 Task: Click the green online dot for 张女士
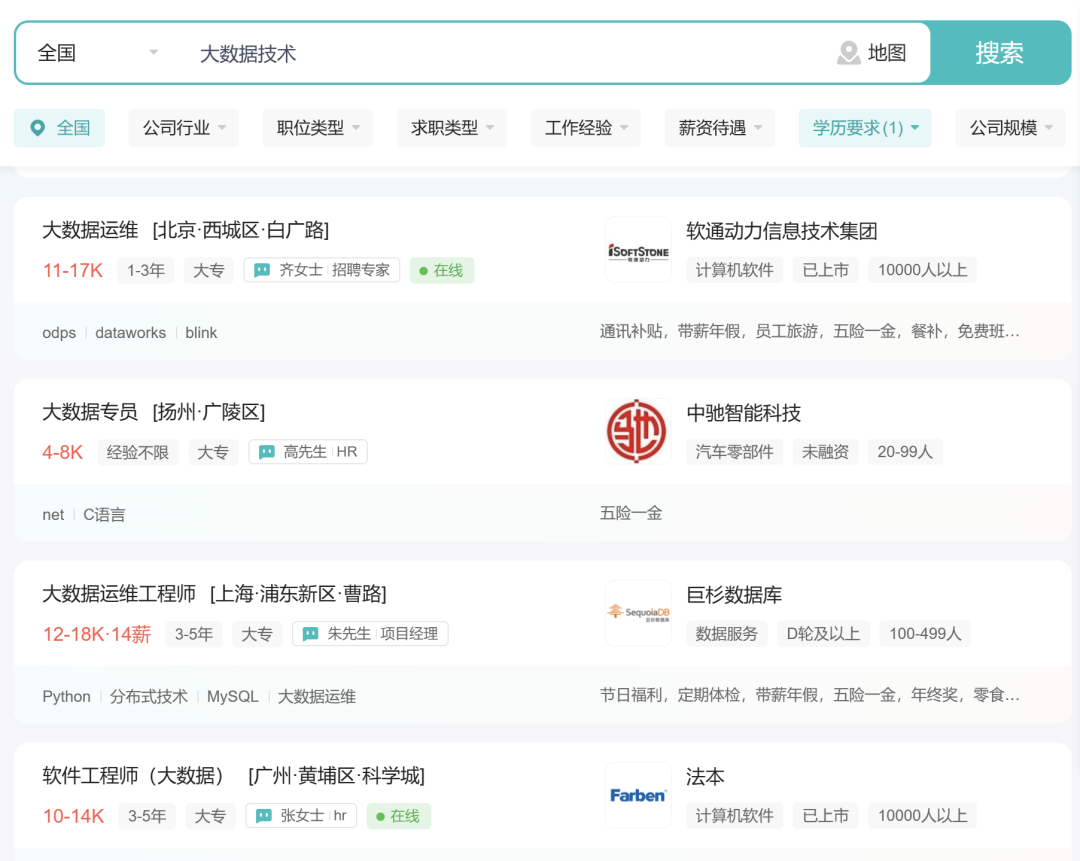[x=380, y=817]
